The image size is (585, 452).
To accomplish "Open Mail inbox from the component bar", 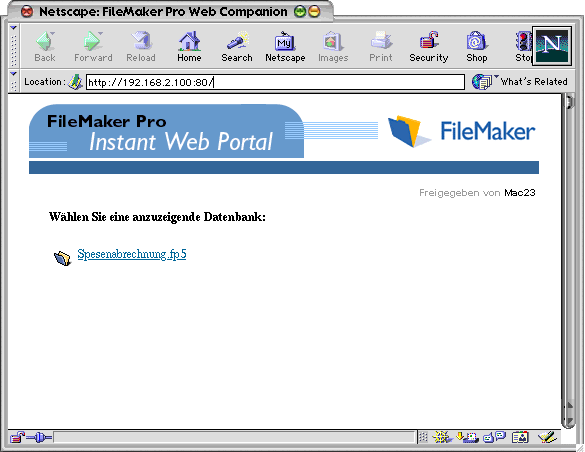I will coord(467,437).
